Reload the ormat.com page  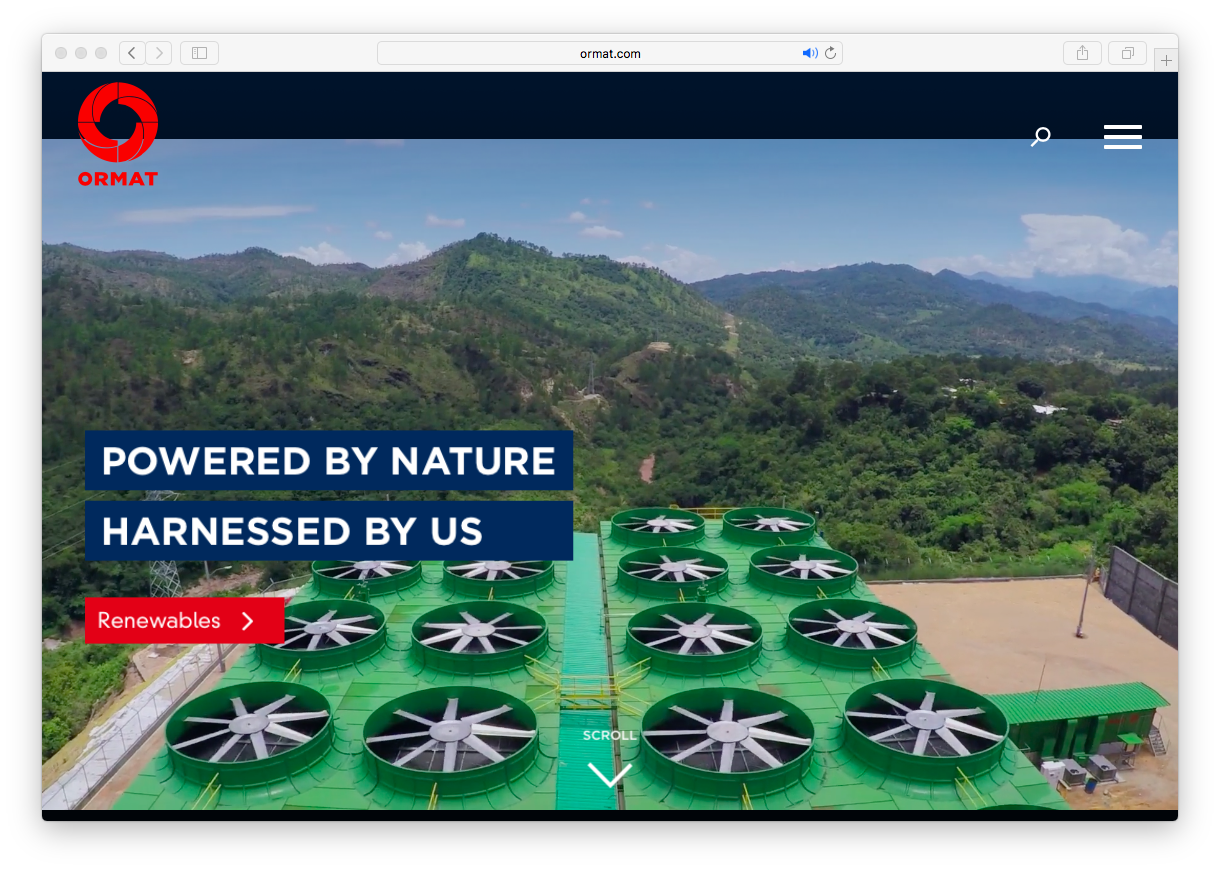pos(830,54)
